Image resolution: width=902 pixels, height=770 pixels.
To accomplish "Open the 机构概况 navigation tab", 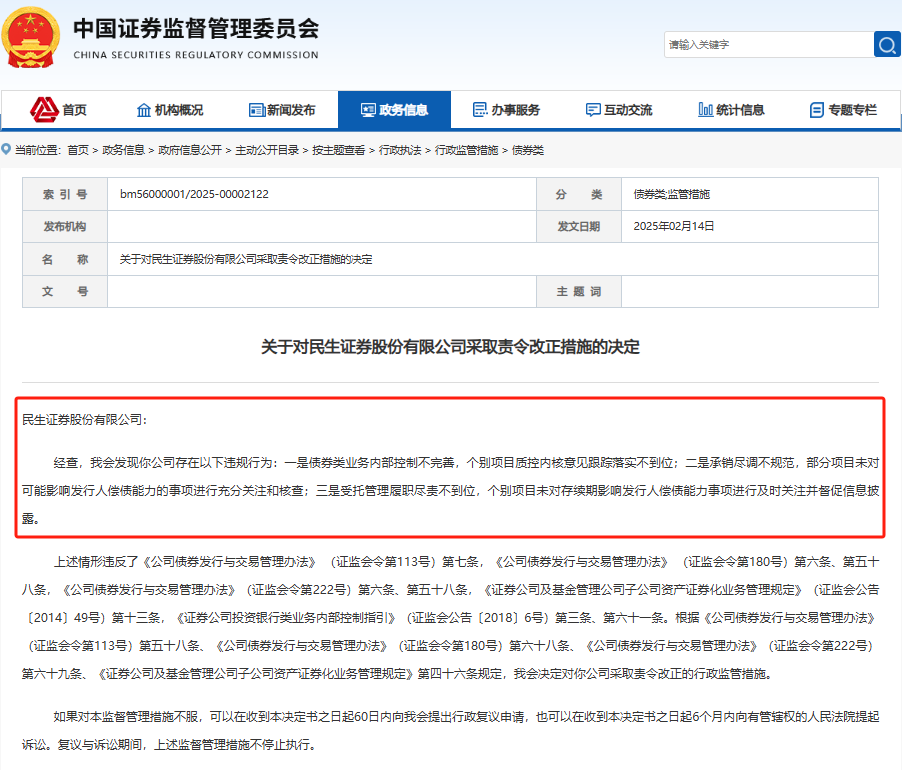I will [x=170, y=109].
